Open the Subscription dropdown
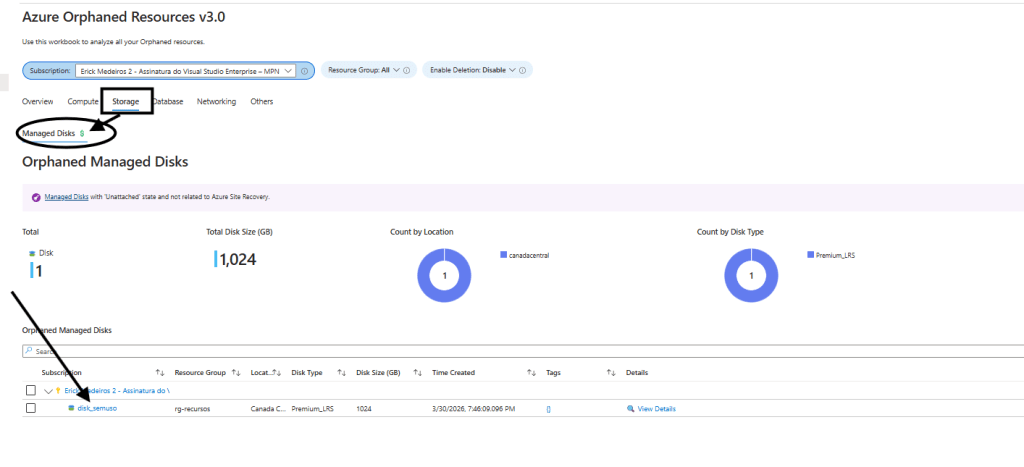The image size is (1024, 467). (x=186, y=71)
